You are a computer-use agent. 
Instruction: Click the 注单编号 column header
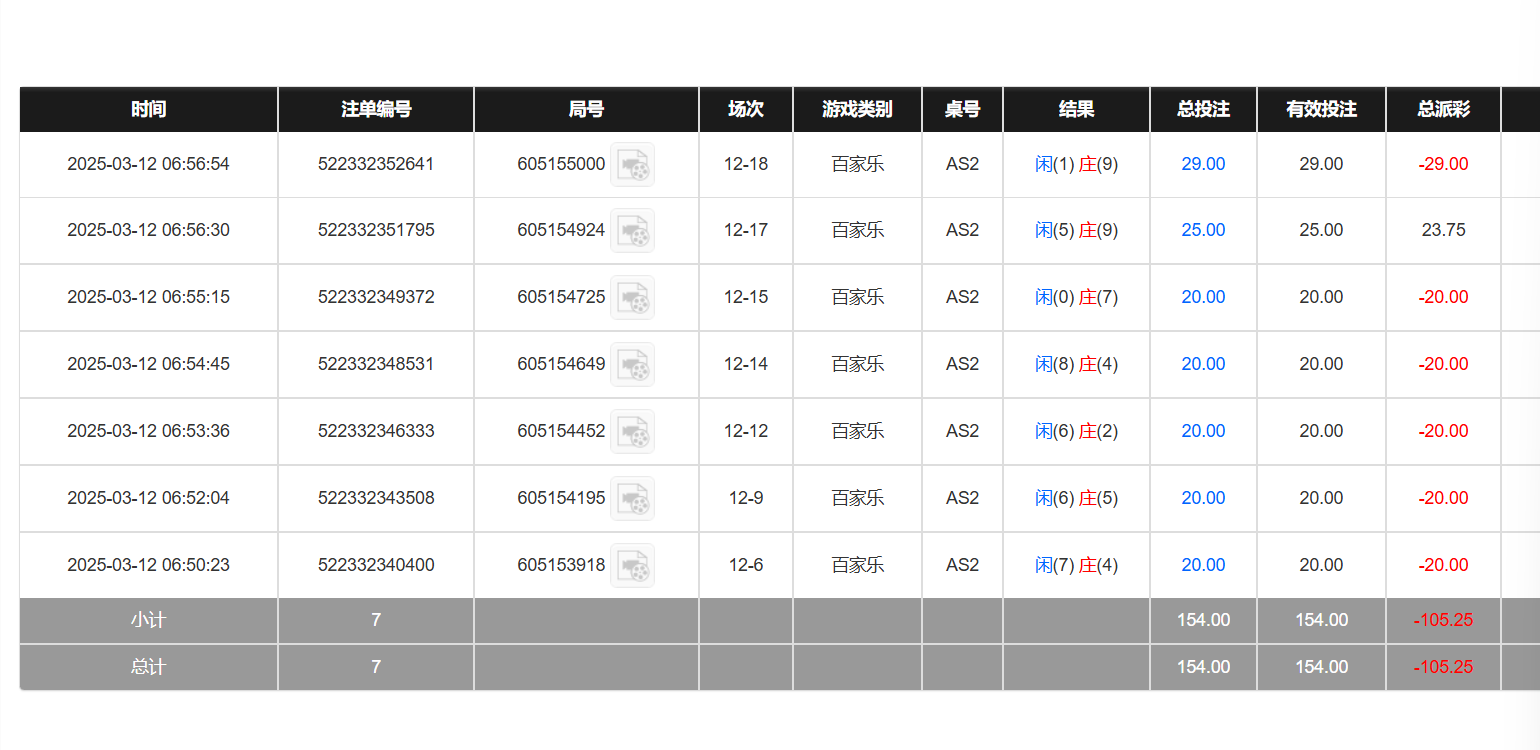(x=376, y=109)
